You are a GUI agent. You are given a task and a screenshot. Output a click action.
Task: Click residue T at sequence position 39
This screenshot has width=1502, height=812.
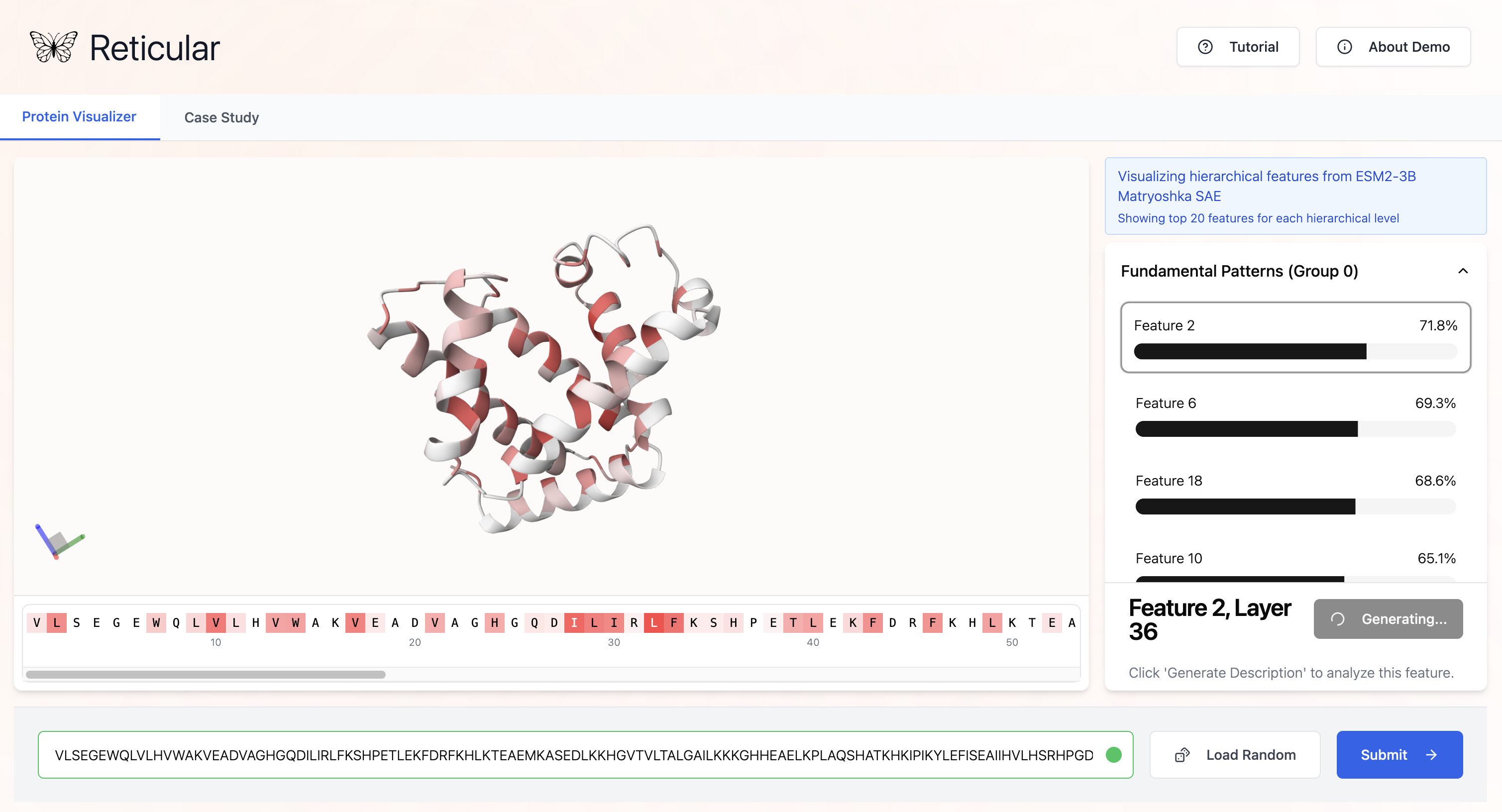[x=793, y=622]
